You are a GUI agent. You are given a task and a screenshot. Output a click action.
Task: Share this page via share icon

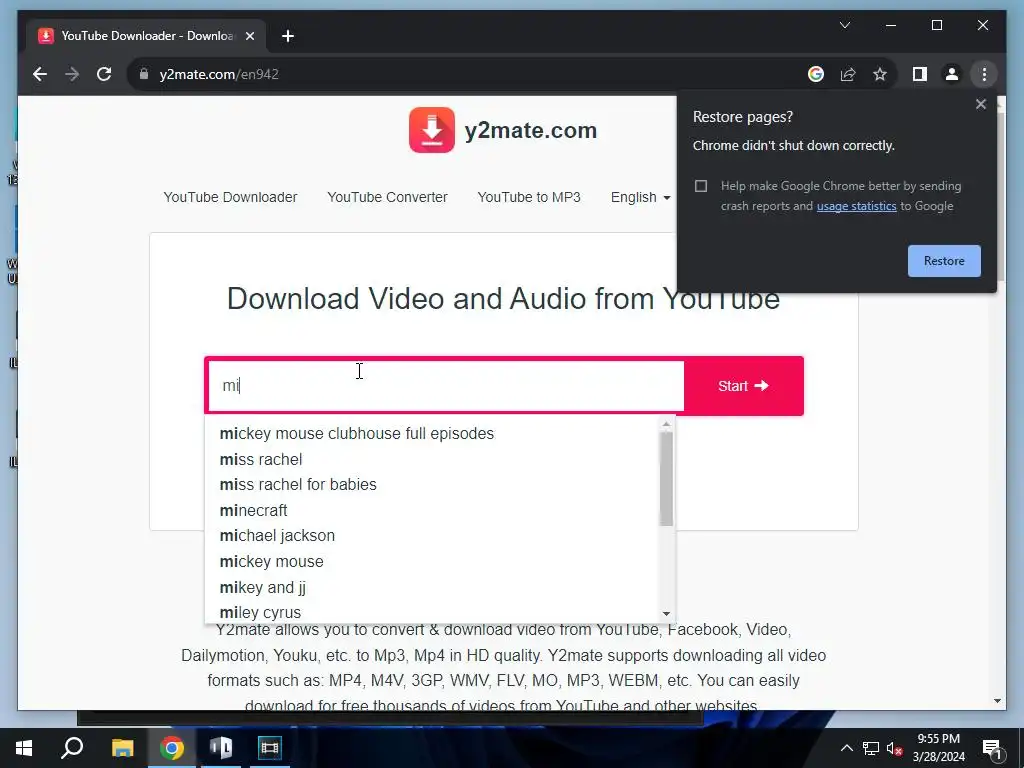pos(848,74)
